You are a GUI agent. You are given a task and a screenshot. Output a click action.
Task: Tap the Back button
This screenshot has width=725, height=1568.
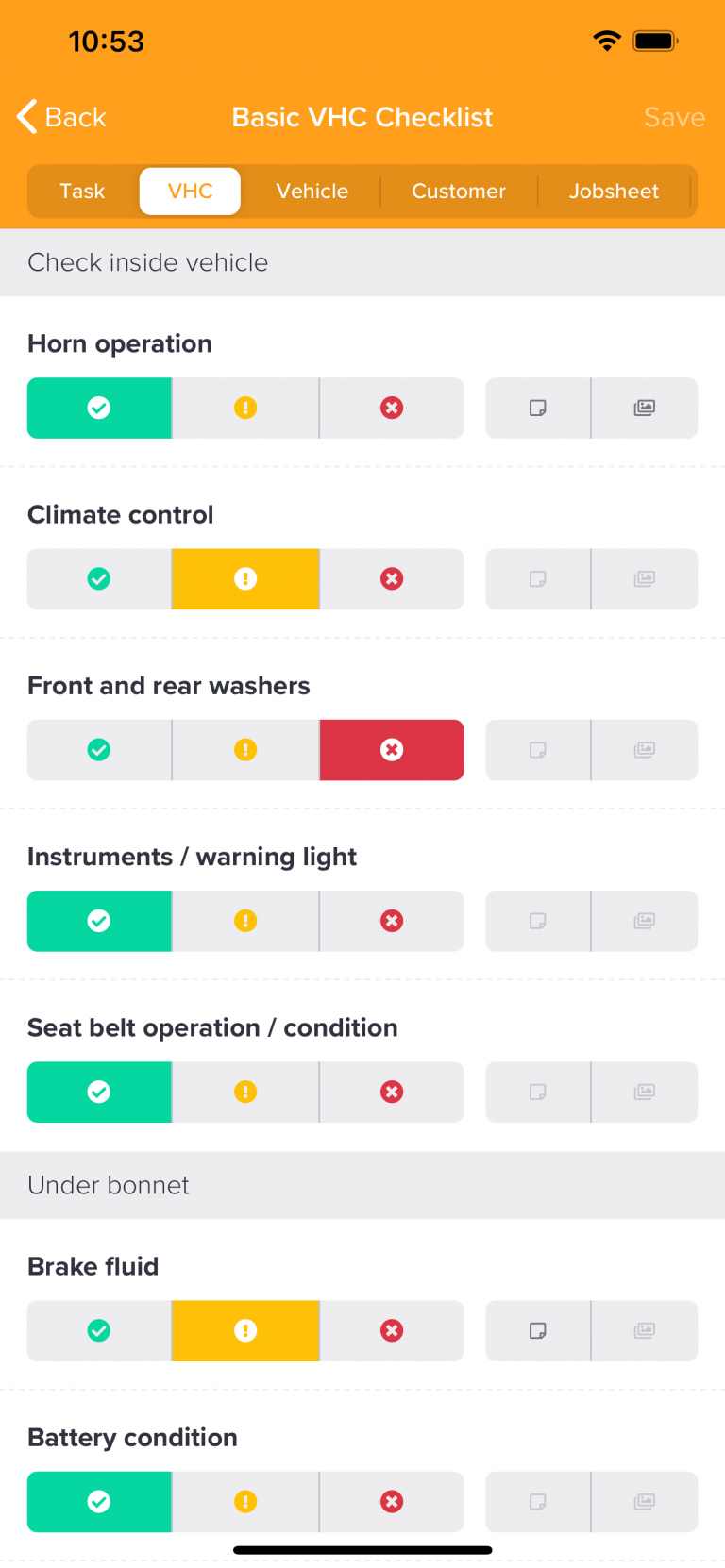point(59,117)
